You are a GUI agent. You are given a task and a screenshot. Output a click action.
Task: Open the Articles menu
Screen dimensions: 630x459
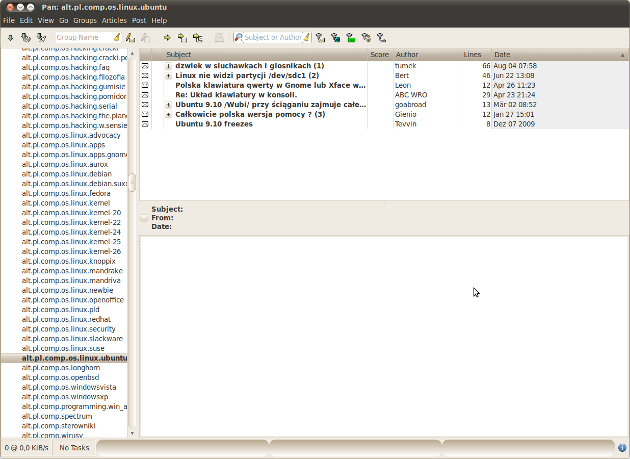114,20
